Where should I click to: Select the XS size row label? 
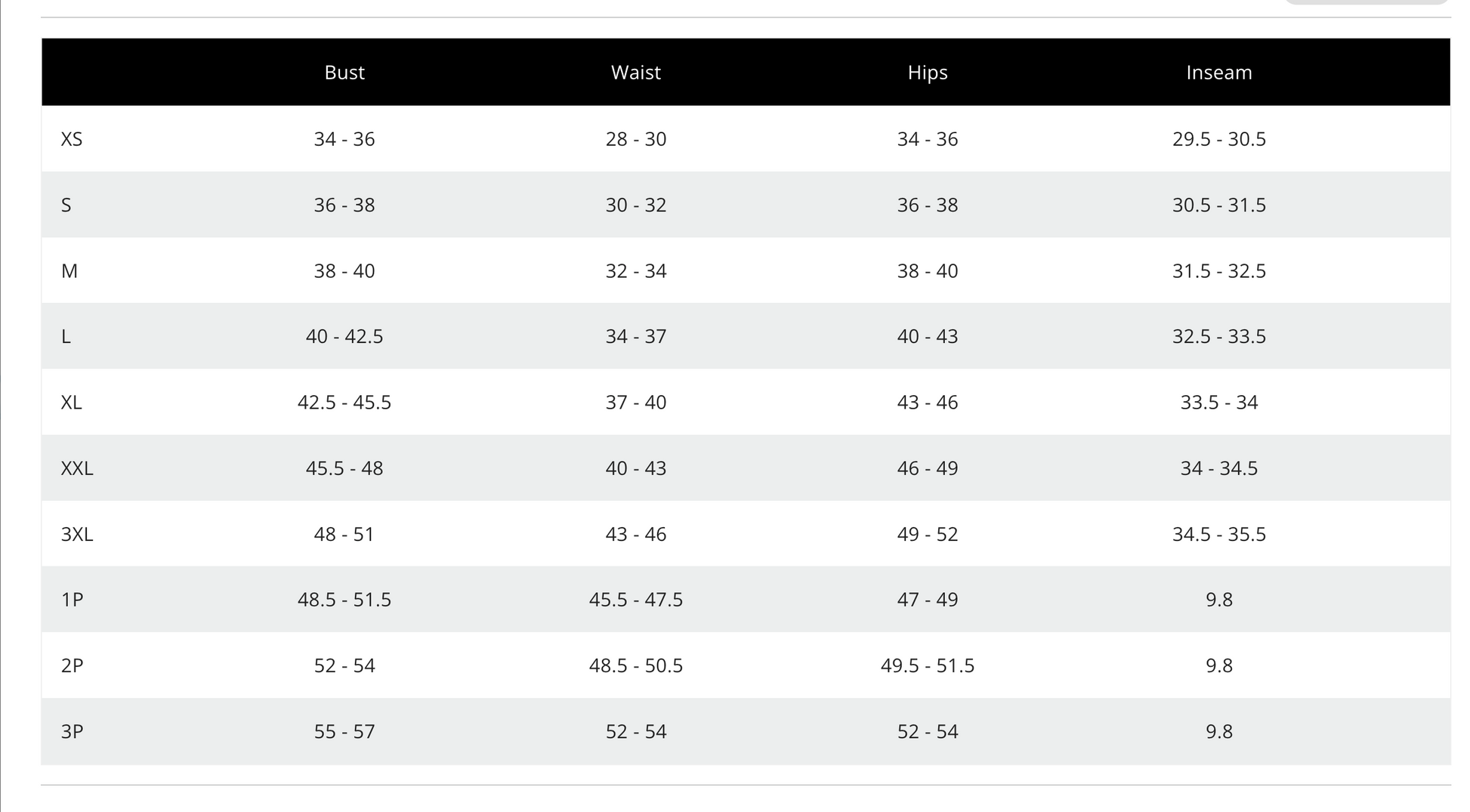pos(72,139)
